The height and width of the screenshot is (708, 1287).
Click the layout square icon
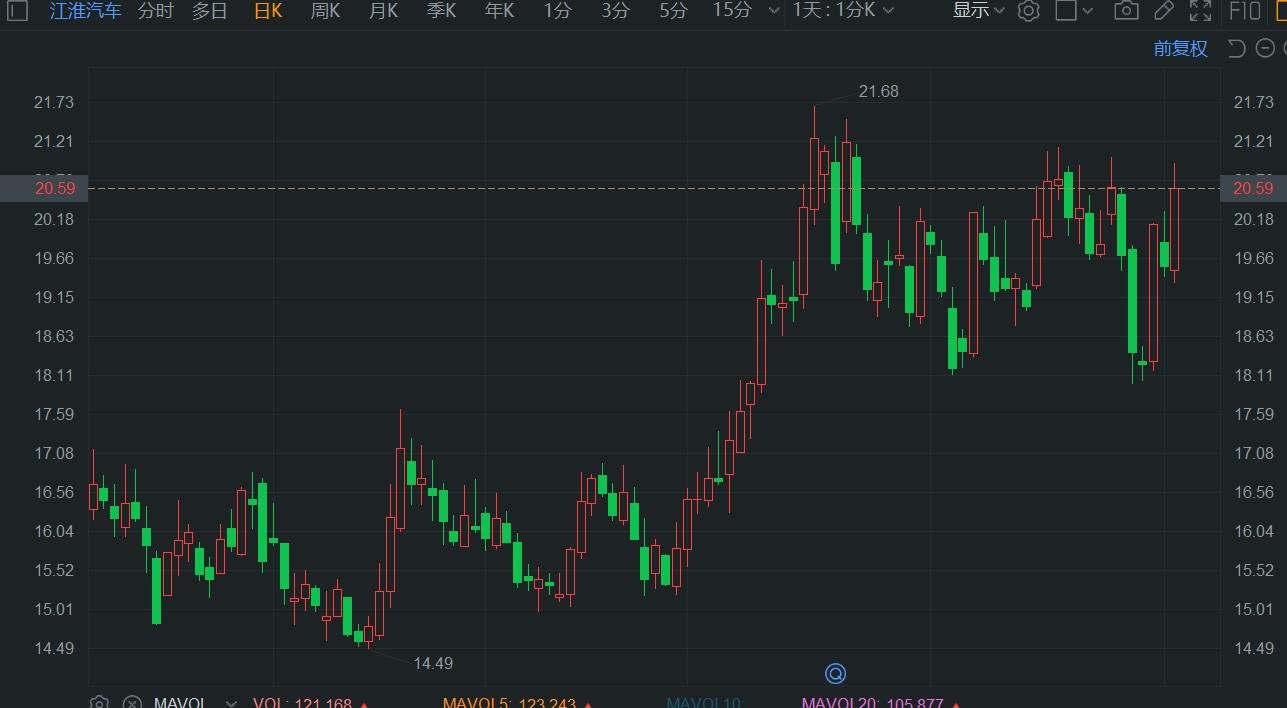coord(1066,11)
